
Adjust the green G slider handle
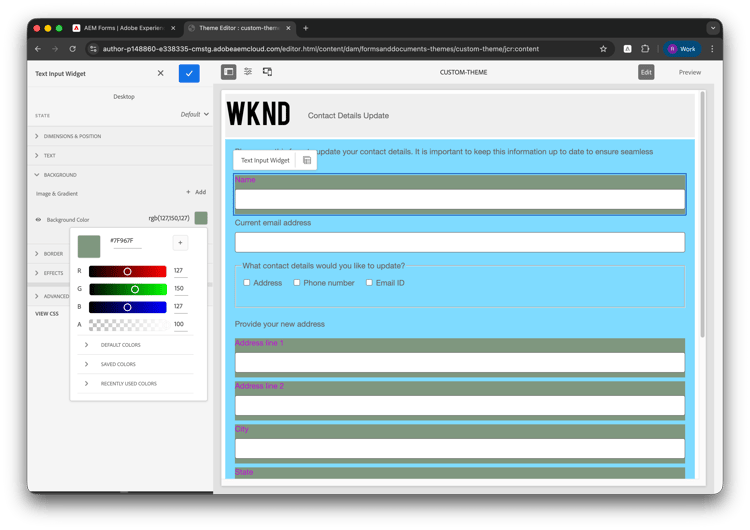pos(135,289)
